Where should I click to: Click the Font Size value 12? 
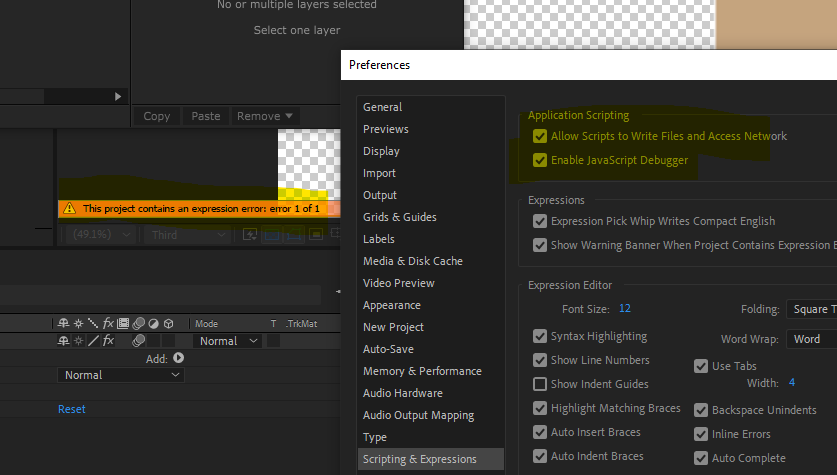tap(625, 308)
